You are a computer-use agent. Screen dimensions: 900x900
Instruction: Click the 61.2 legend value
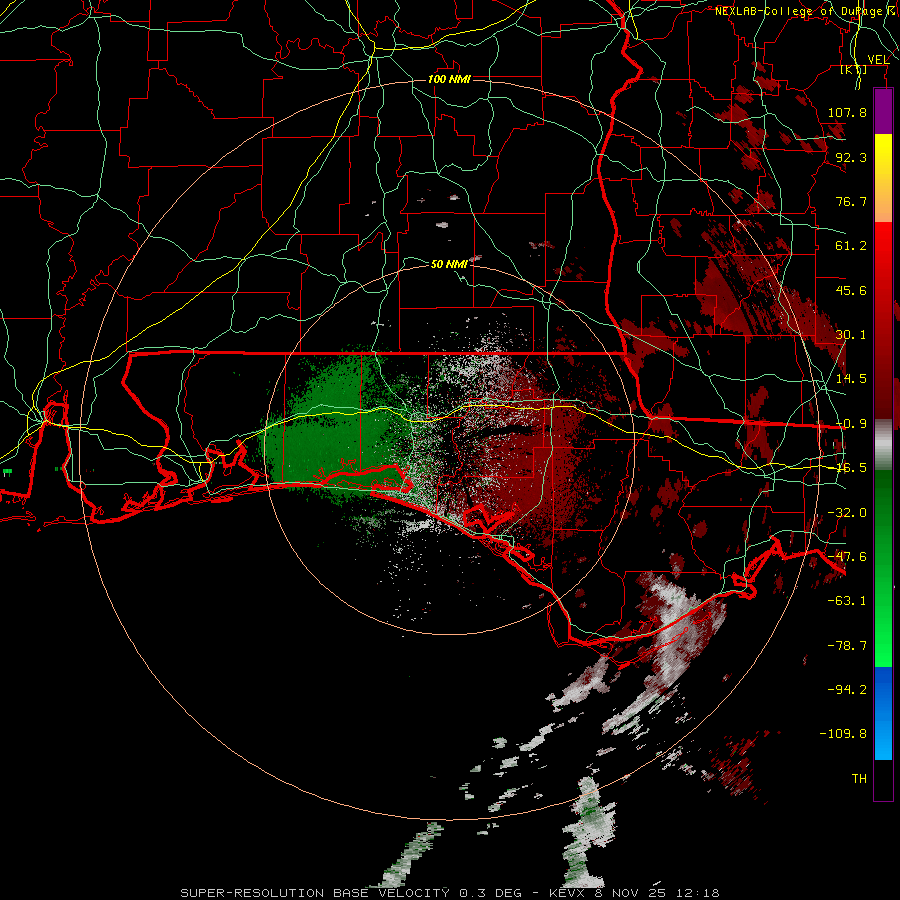tap(851, 246)
